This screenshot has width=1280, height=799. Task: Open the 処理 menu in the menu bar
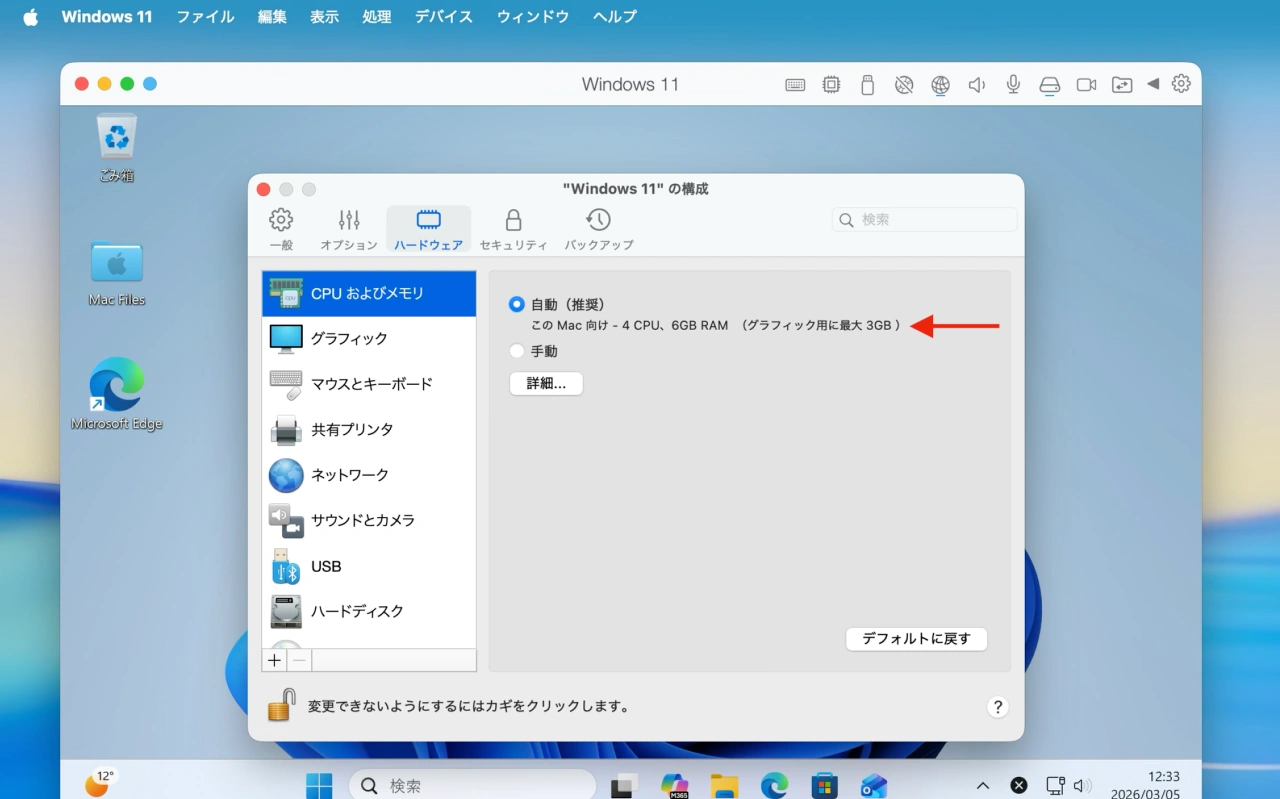pyautogui.click(x=377, y=16)
